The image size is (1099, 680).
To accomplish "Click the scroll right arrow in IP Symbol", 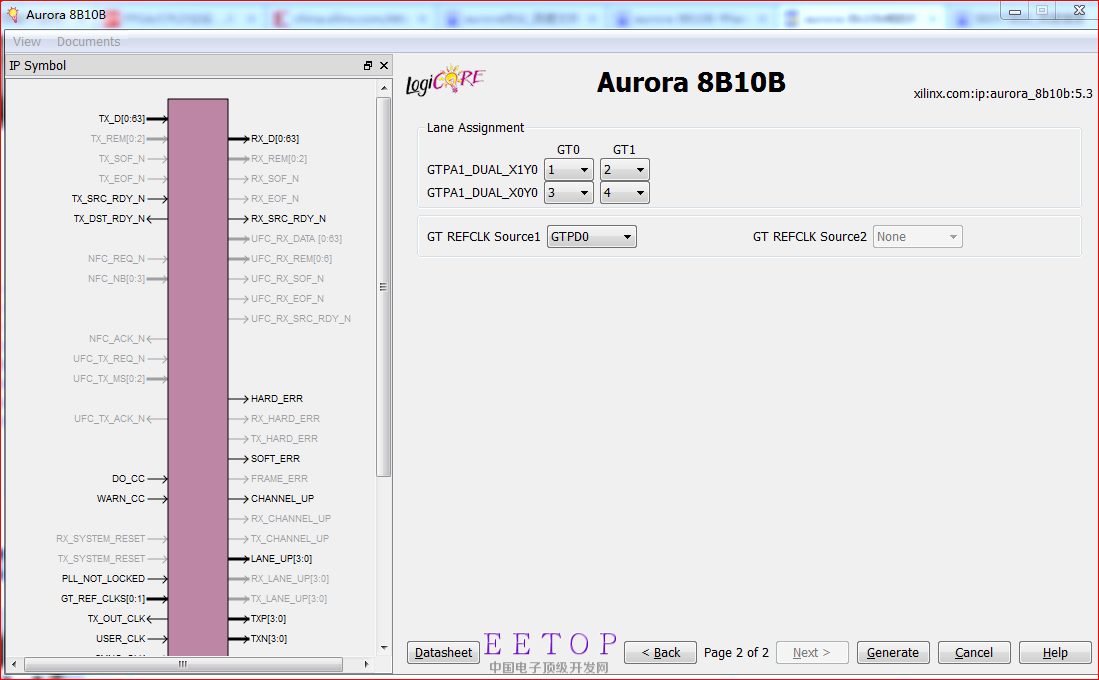I will click(366, 664).
